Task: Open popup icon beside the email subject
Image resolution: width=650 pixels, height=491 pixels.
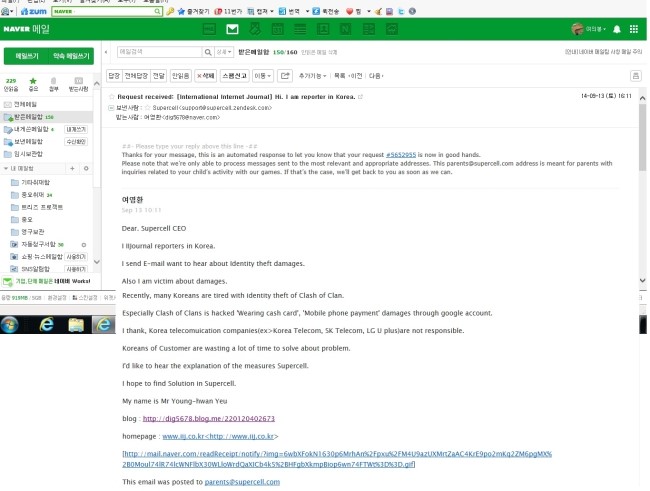Action: coord(360,97)
